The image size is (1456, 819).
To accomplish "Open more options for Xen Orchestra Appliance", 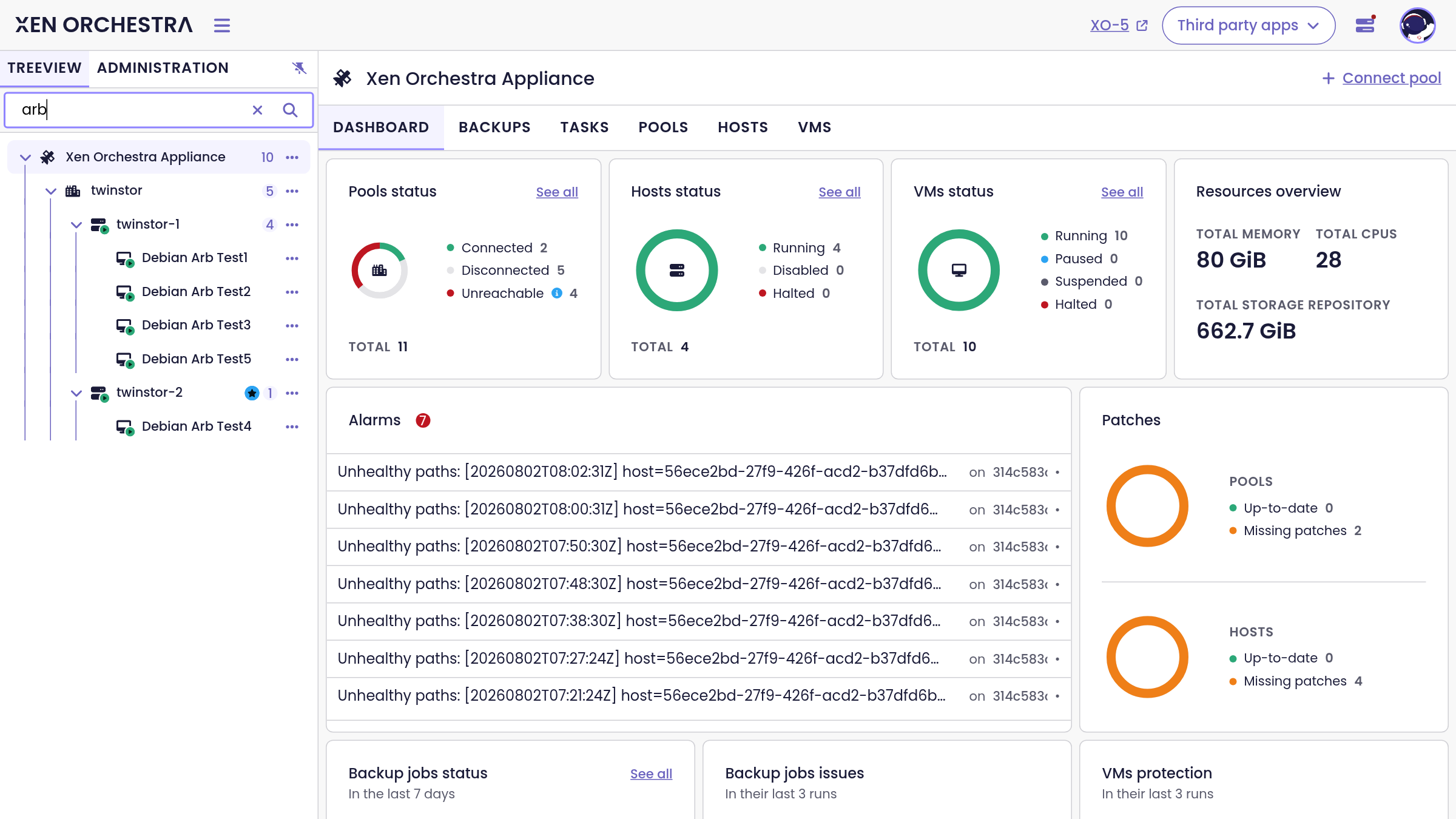I will (x=292, y=157).
